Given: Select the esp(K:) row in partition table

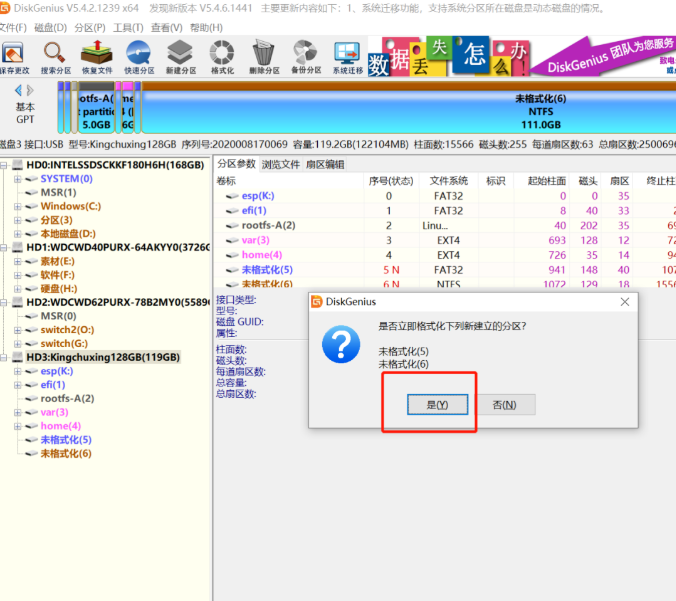Looking at the screenshot, I should click(444, 196).
